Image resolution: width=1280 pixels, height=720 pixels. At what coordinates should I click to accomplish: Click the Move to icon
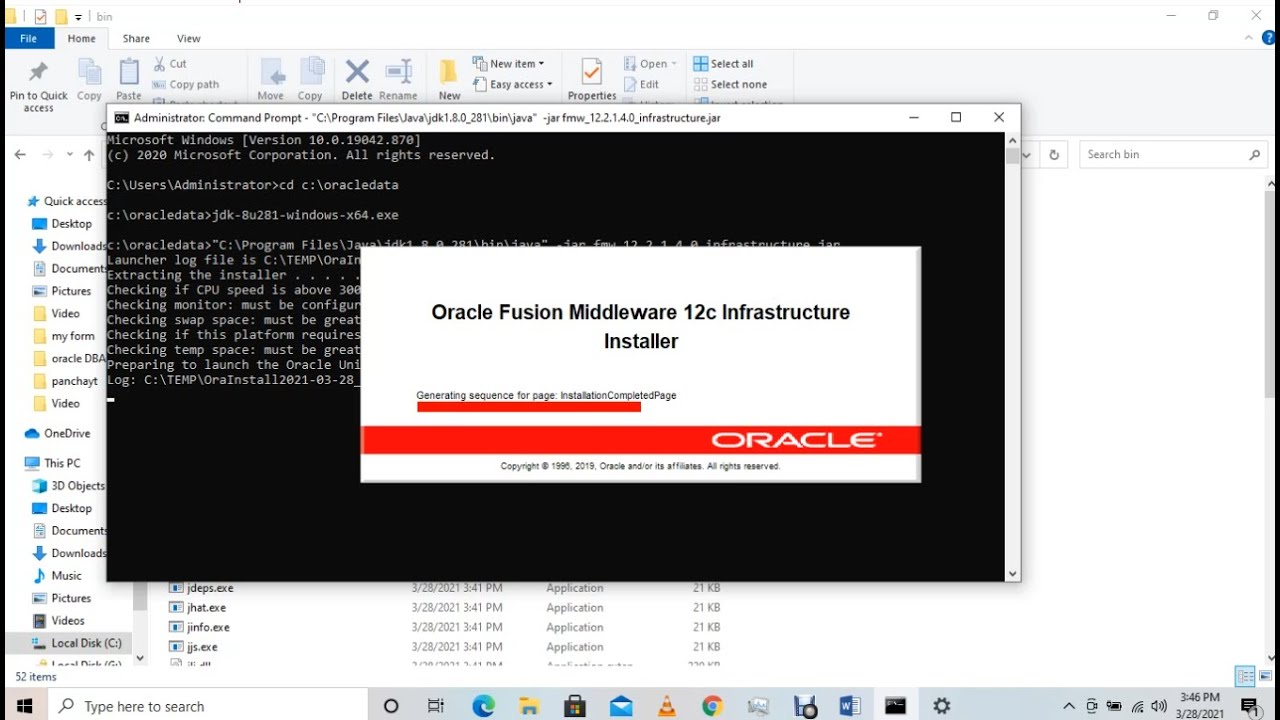pyautogui.click(x=271, y=72)
